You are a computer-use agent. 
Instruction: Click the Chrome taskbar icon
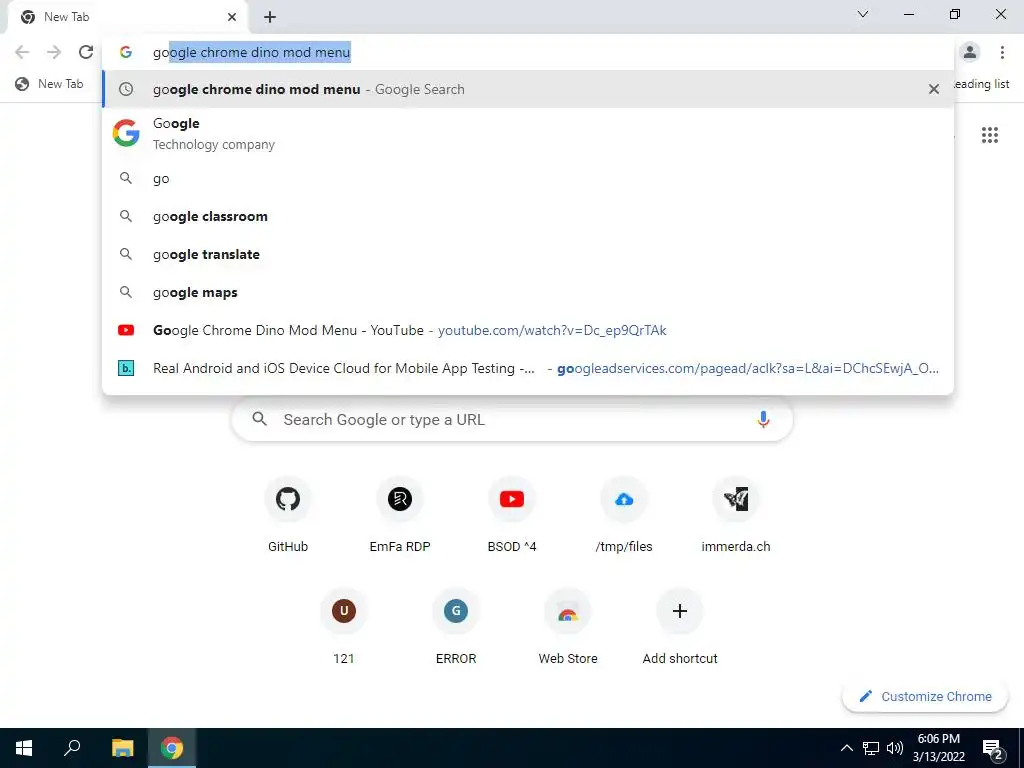[x=172, y=748]
